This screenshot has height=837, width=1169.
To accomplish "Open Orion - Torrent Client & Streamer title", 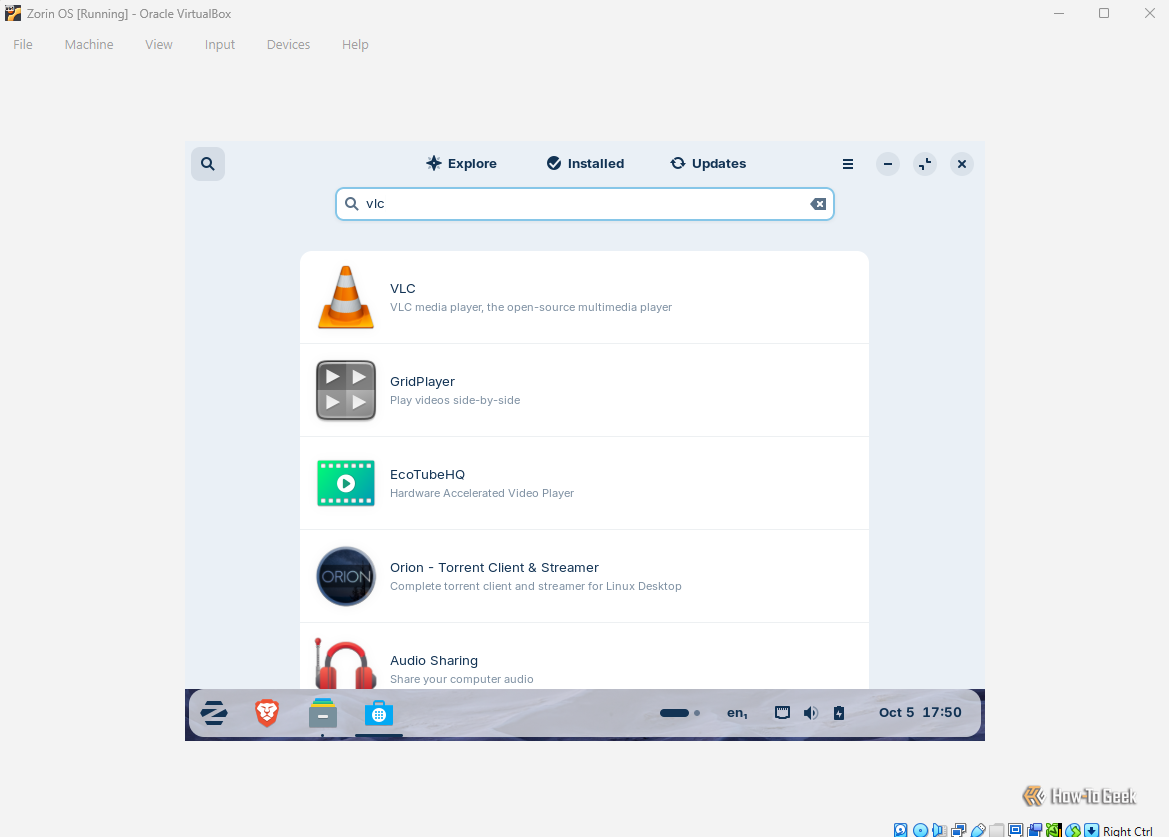I will 494,568.
